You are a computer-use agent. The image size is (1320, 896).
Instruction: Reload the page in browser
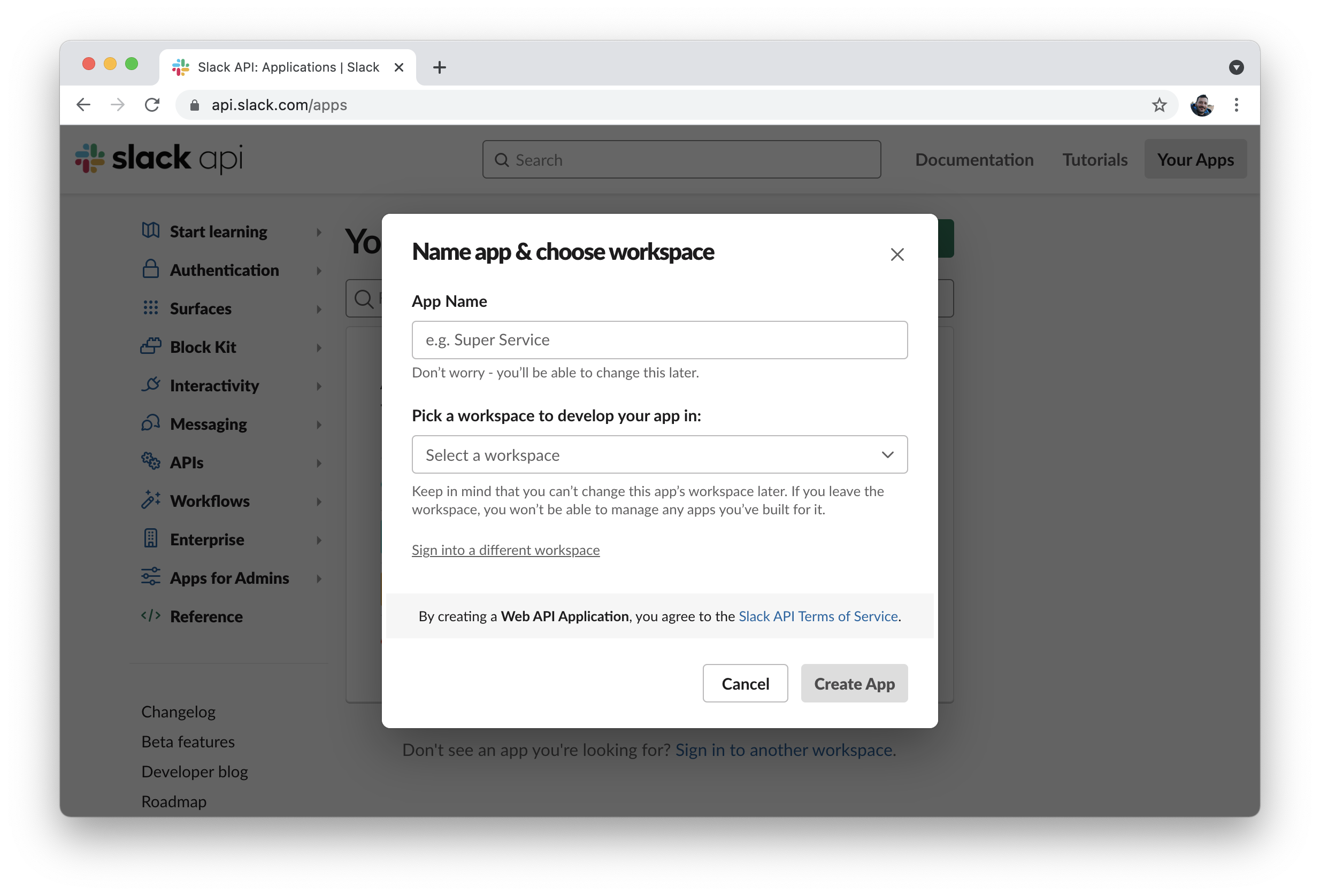tap(152, 105)
